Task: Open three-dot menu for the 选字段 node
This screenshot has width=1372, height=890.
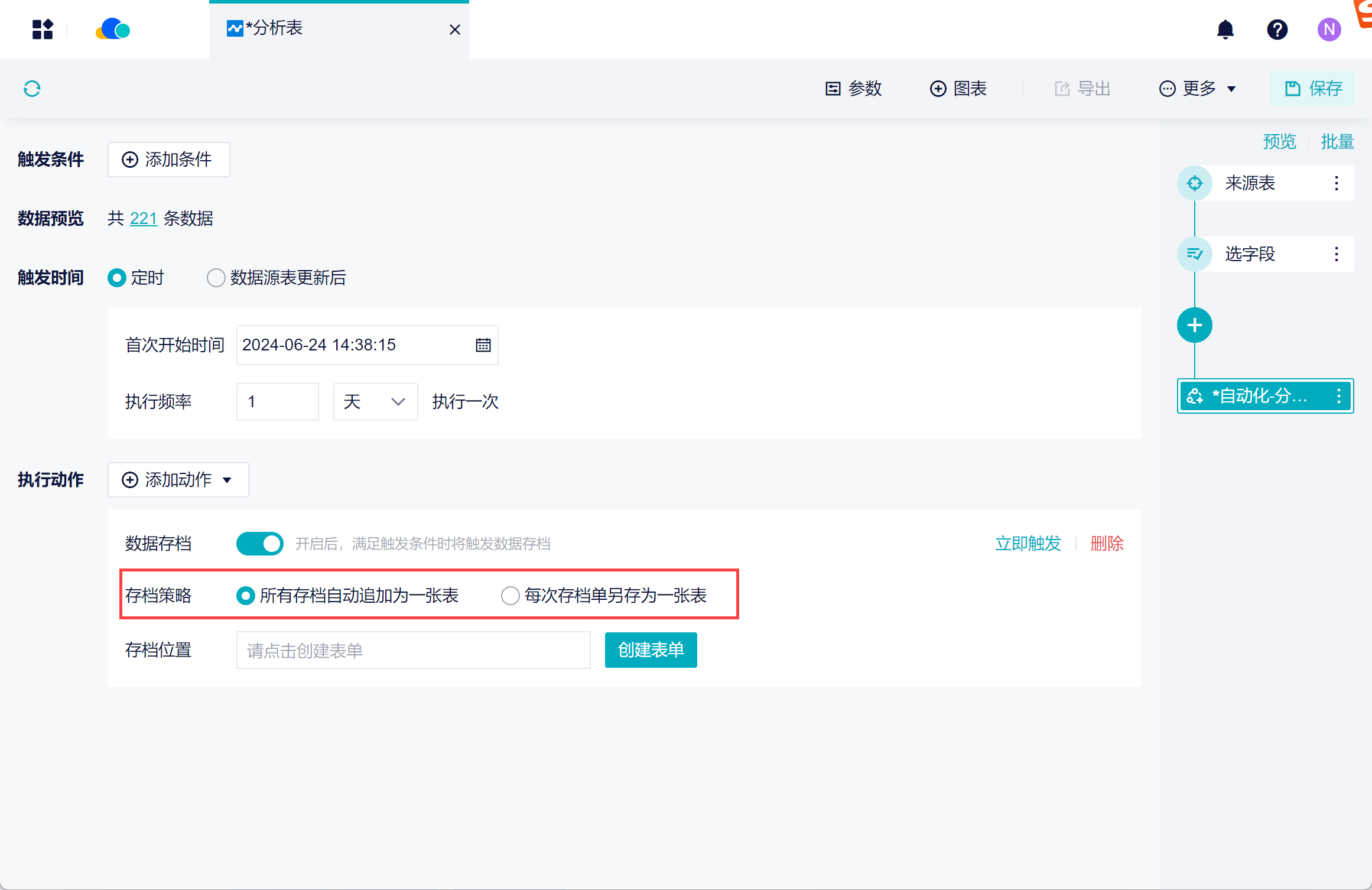Action: tap(1336, 254)
